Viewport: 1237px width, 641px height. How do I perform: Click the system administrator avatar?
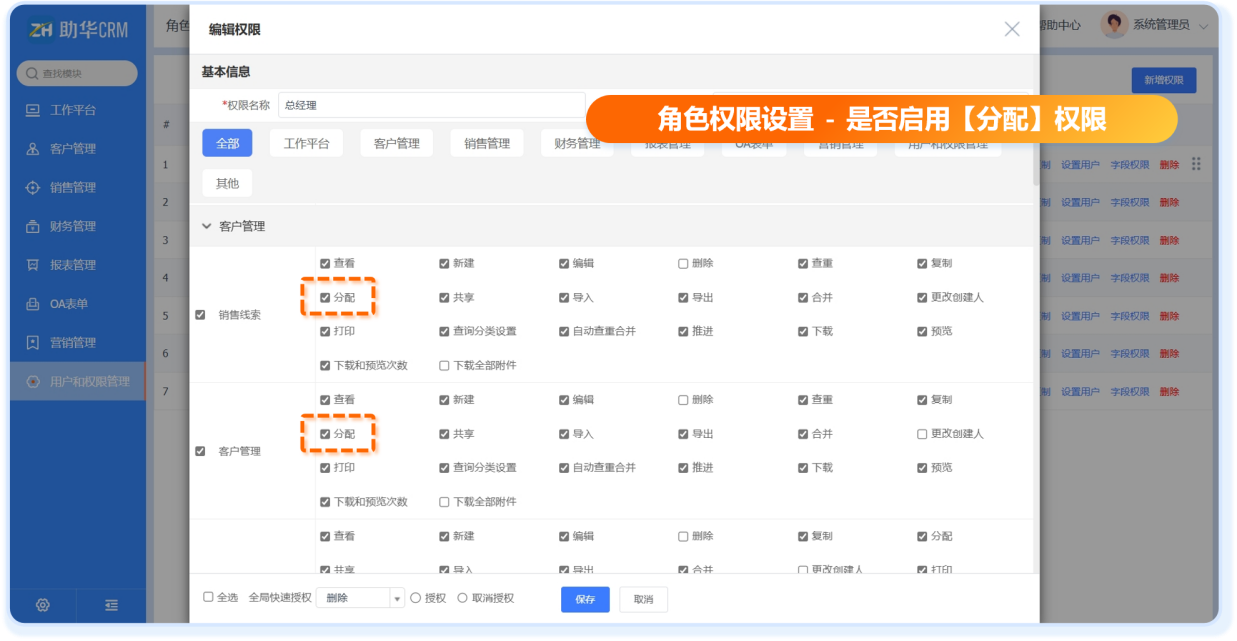click(x=1113, y=25)
